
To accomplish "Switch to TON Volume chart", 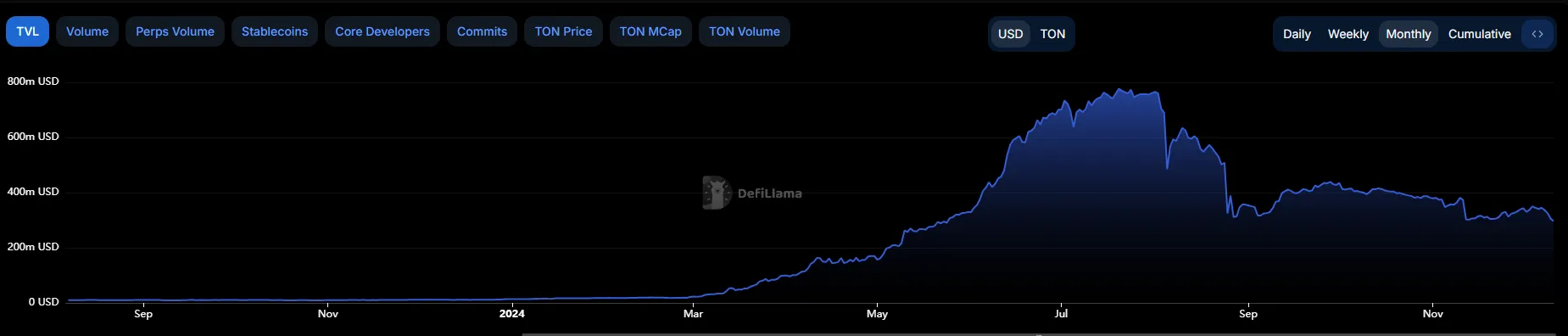I will point(745,31).
